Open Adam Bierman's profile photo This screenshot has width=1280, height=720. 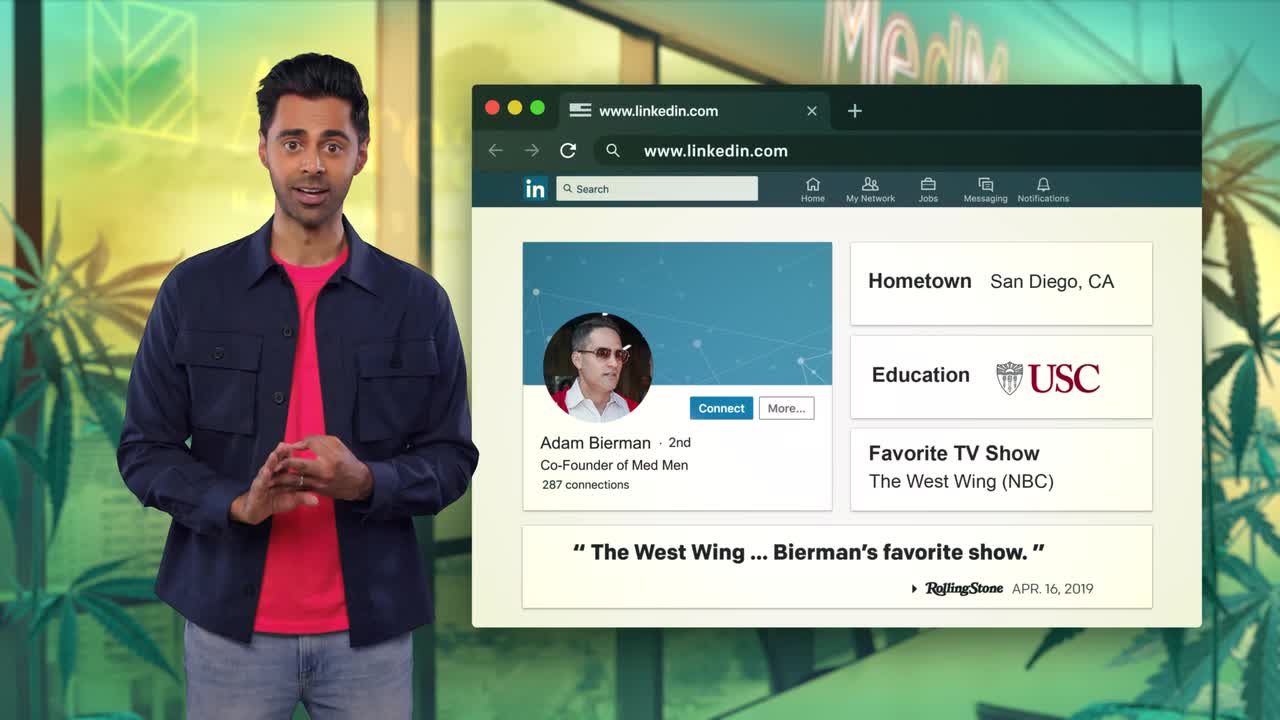coord(597,367)
